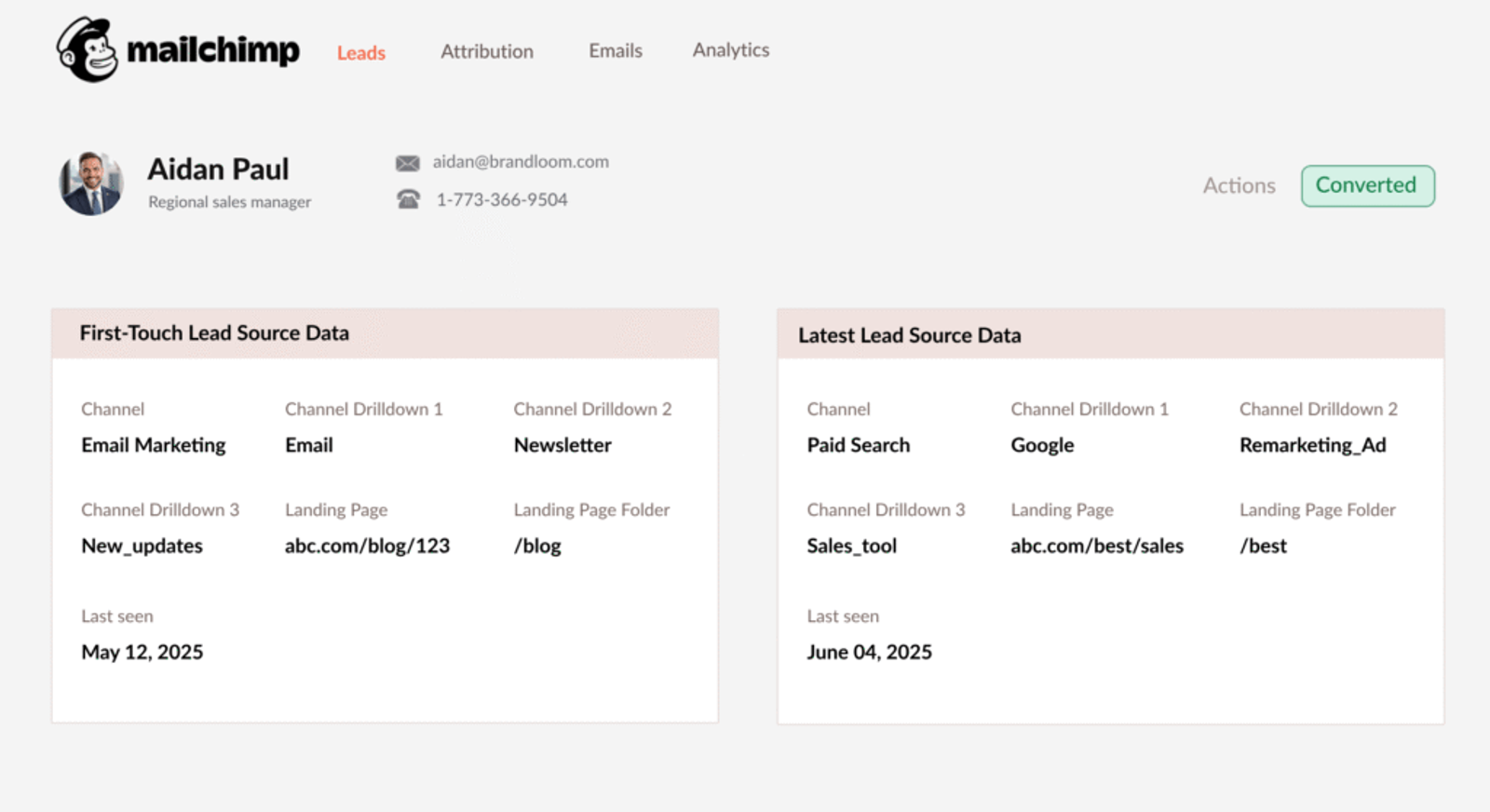The height and width of the screenshot is (812, 1490).
Task: Click the Google drilldown value
Action: [1043, 445]
